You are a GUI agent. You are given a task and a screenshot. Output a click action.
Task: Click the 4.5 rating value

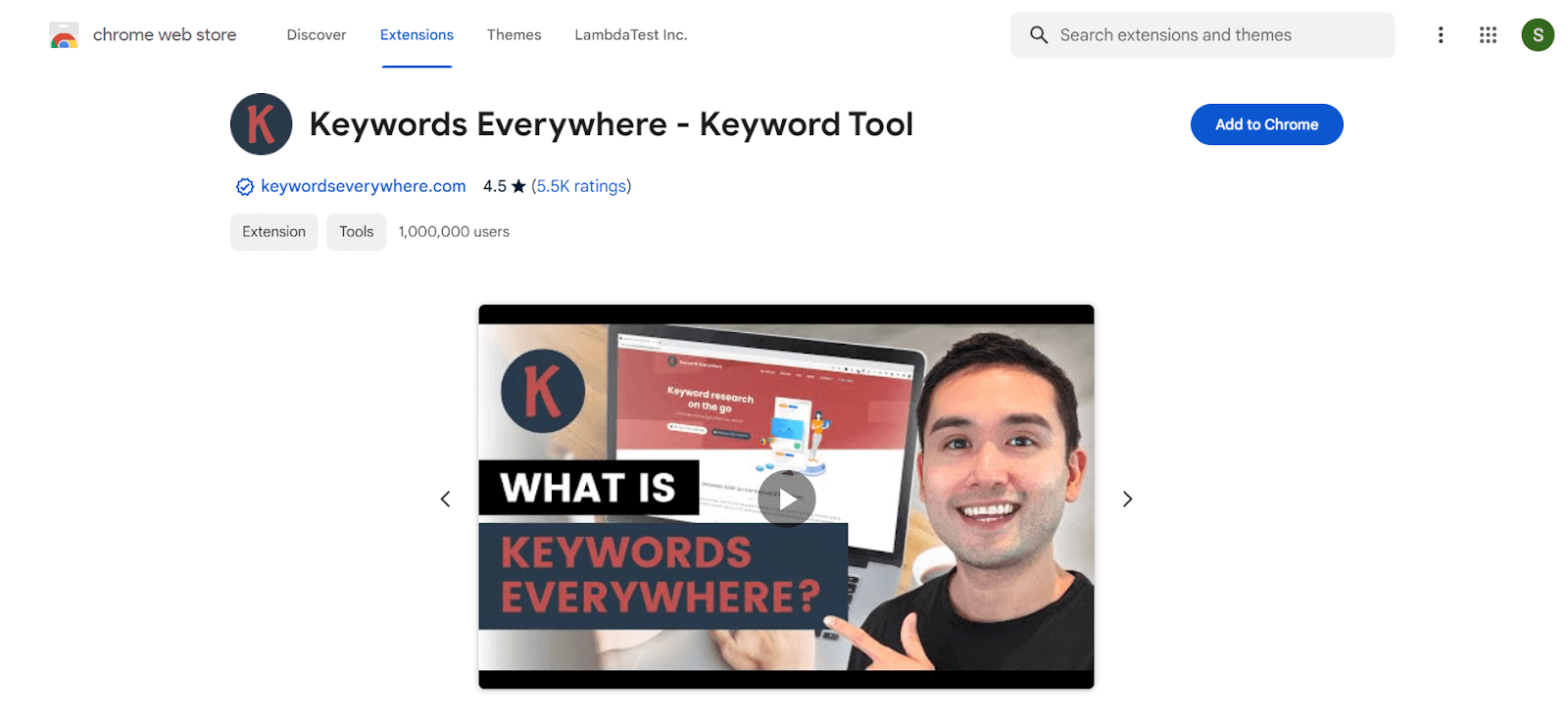click(495, 186)
